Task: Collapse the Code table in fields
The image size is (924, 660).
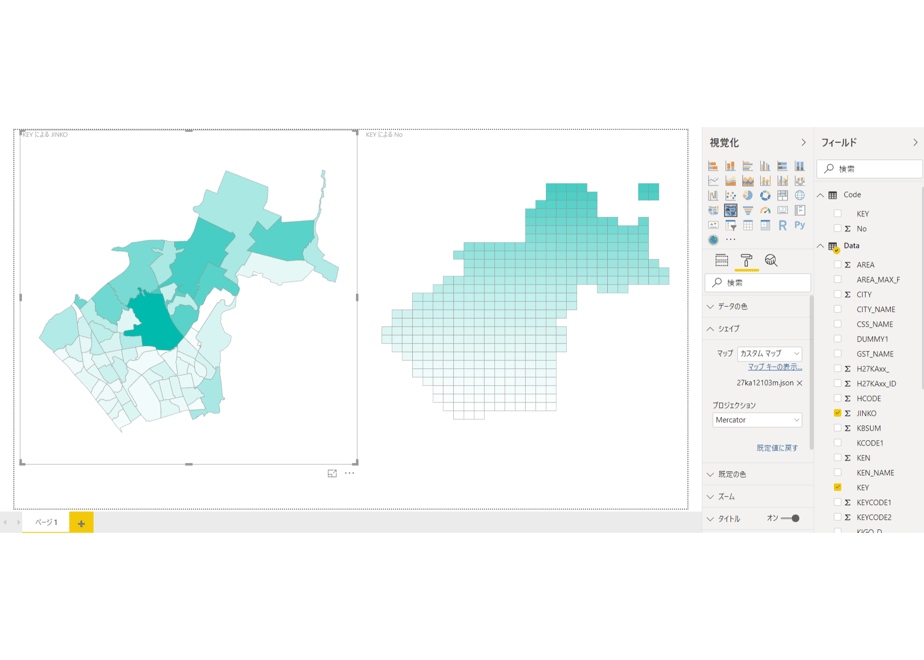Action: [820, 195]
